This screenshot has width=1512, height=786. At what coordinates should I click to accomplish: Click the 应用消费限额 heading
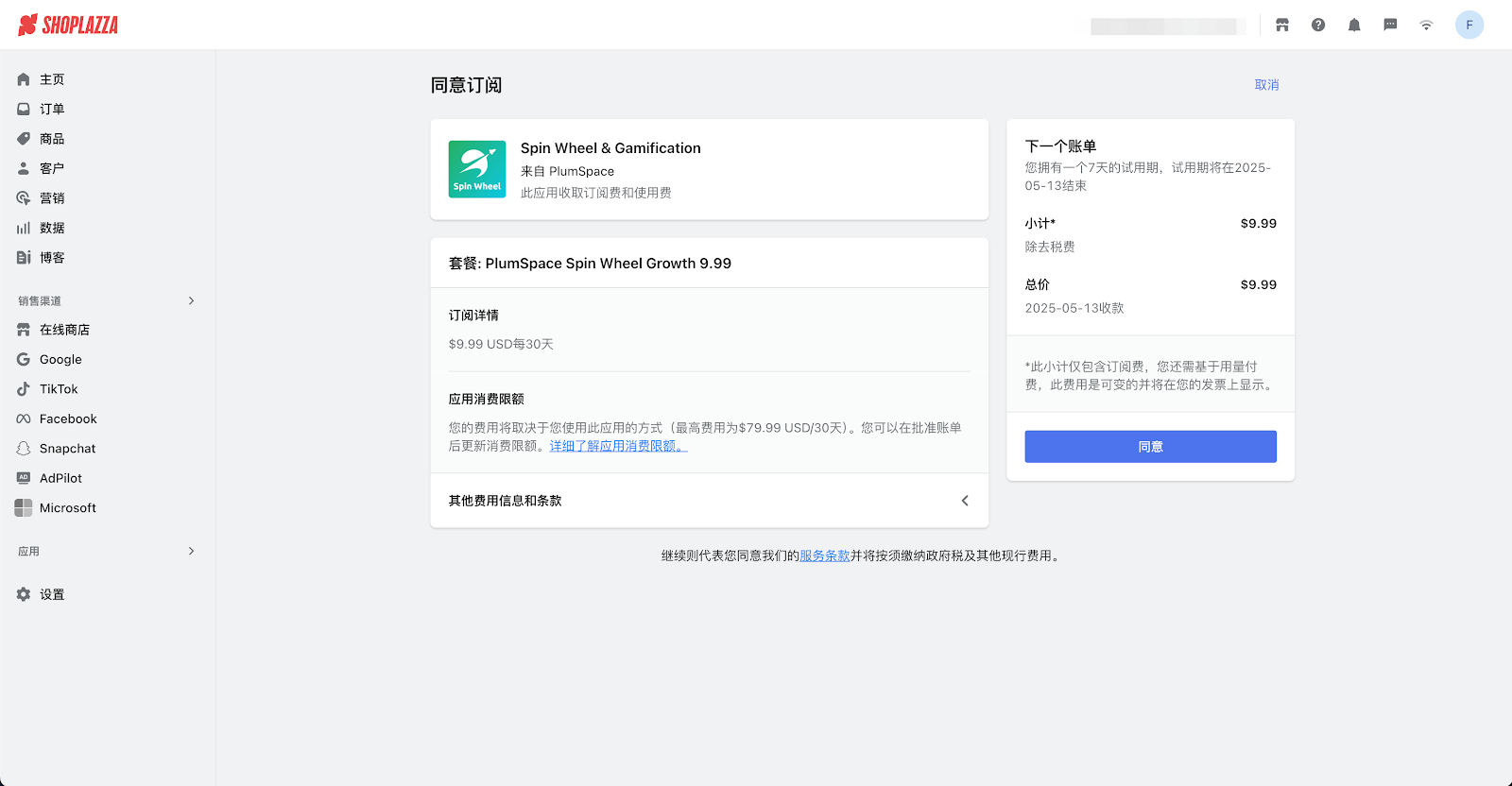tap(486, 400)
